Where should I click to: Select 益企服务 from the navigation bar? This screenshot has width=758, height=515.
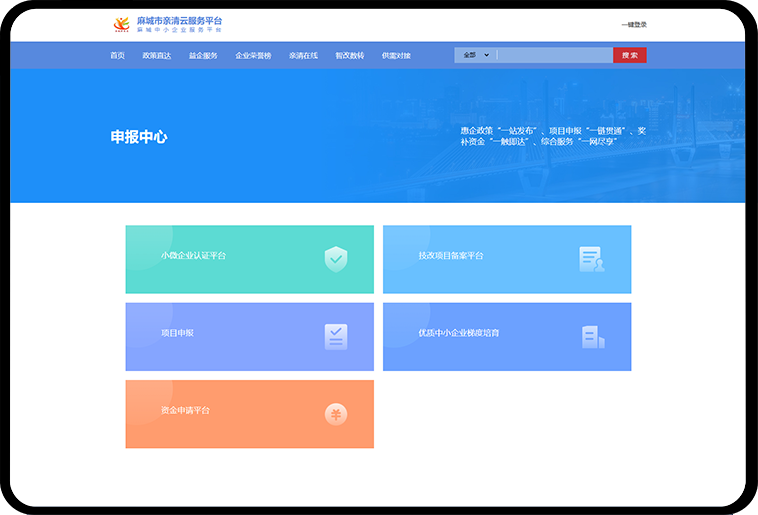coord(203,56)
